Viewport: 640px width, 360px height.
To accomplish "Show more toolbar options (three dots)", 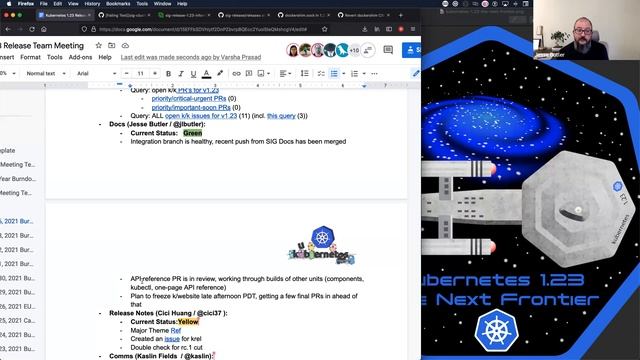I will [x=374, y=73].
